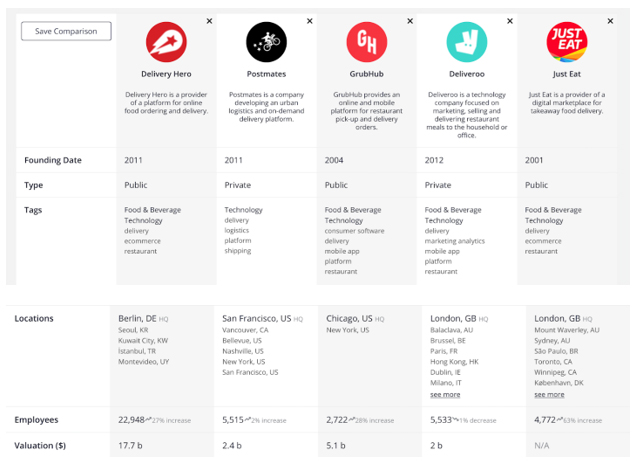
Task: Remove Postmates from the comparison
Action: (x=309, y=21)
